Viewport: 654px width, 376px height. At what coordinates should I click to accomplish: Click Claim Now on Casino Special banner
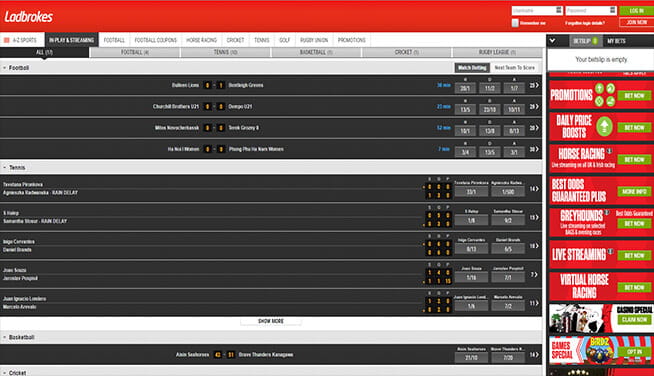click(x=634, y=320)
